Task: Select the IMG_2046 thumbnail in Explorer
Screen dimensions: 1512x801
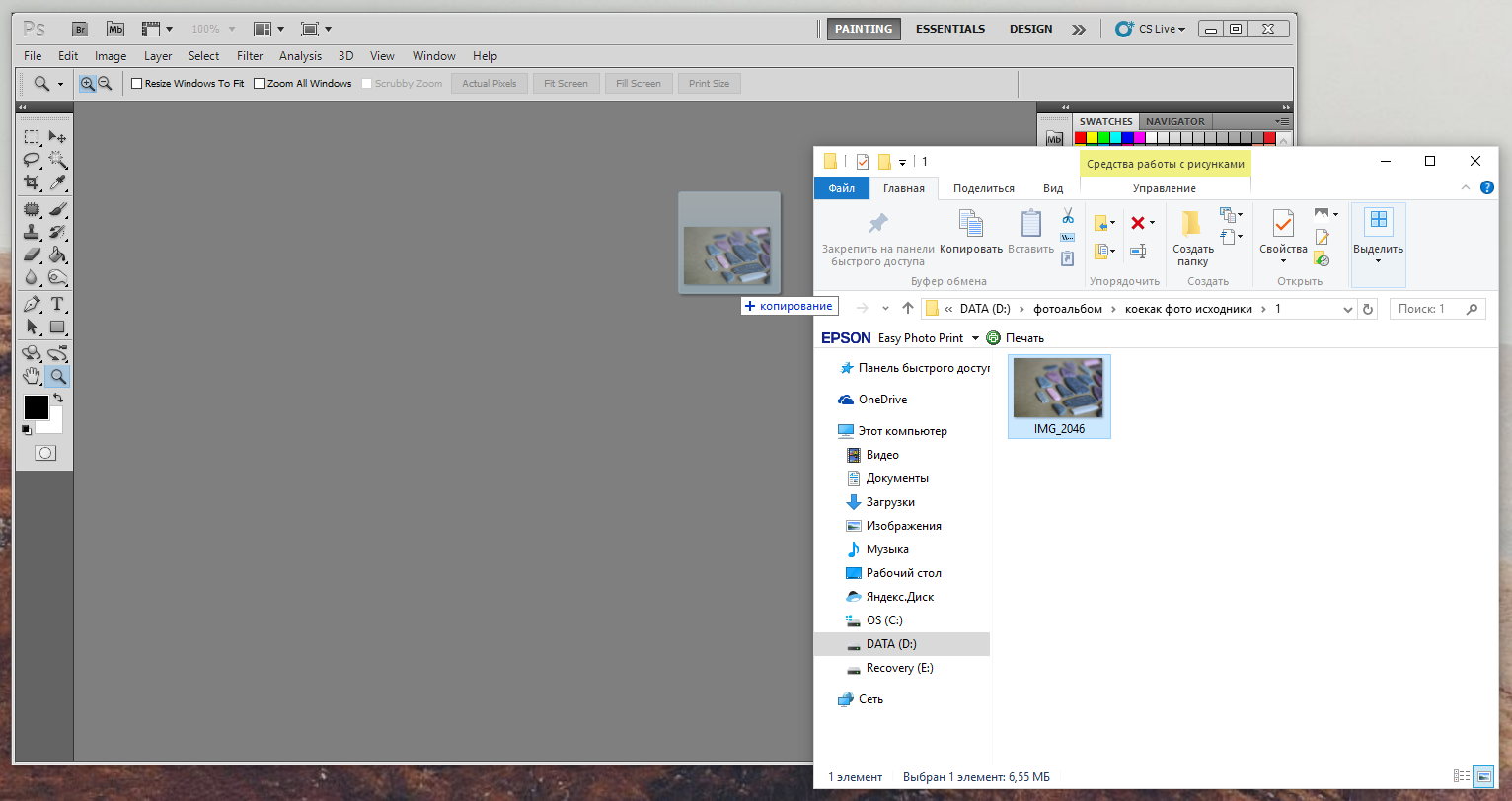Action: click(x=1059, y=396)
